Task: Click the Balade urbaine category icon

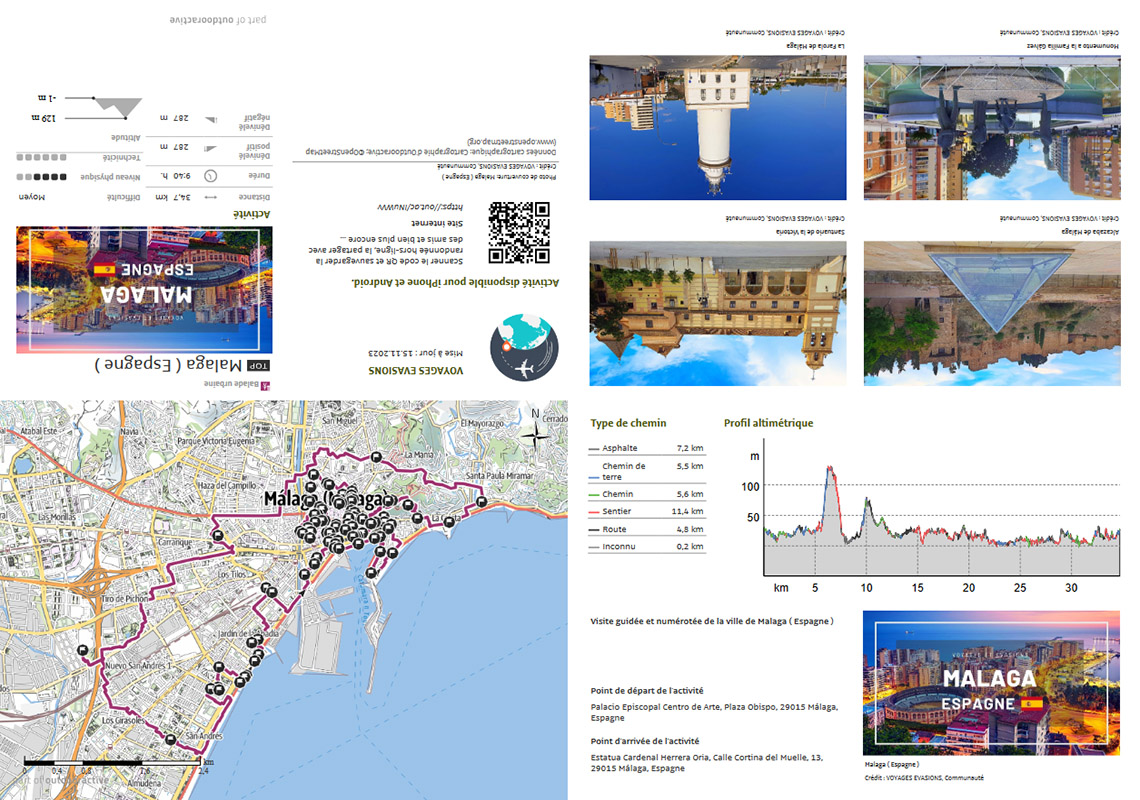Action: coord(265,385)
